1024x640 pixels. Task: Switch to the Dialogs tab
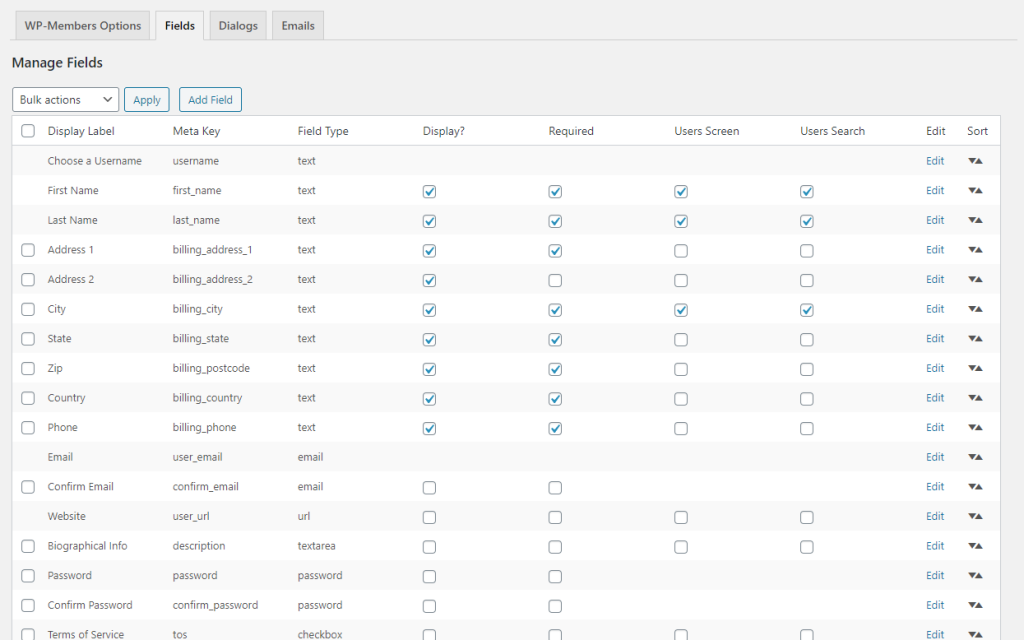click(x=238, y=26)
